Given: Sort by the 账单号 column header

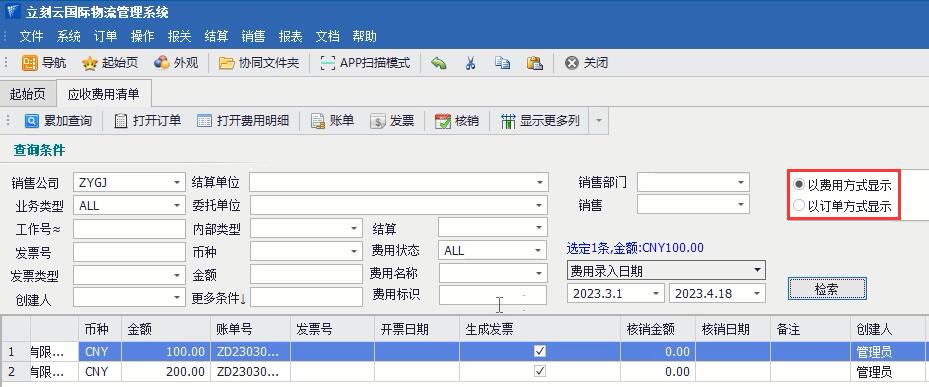Looking at the screenshot, I should 251,330.
